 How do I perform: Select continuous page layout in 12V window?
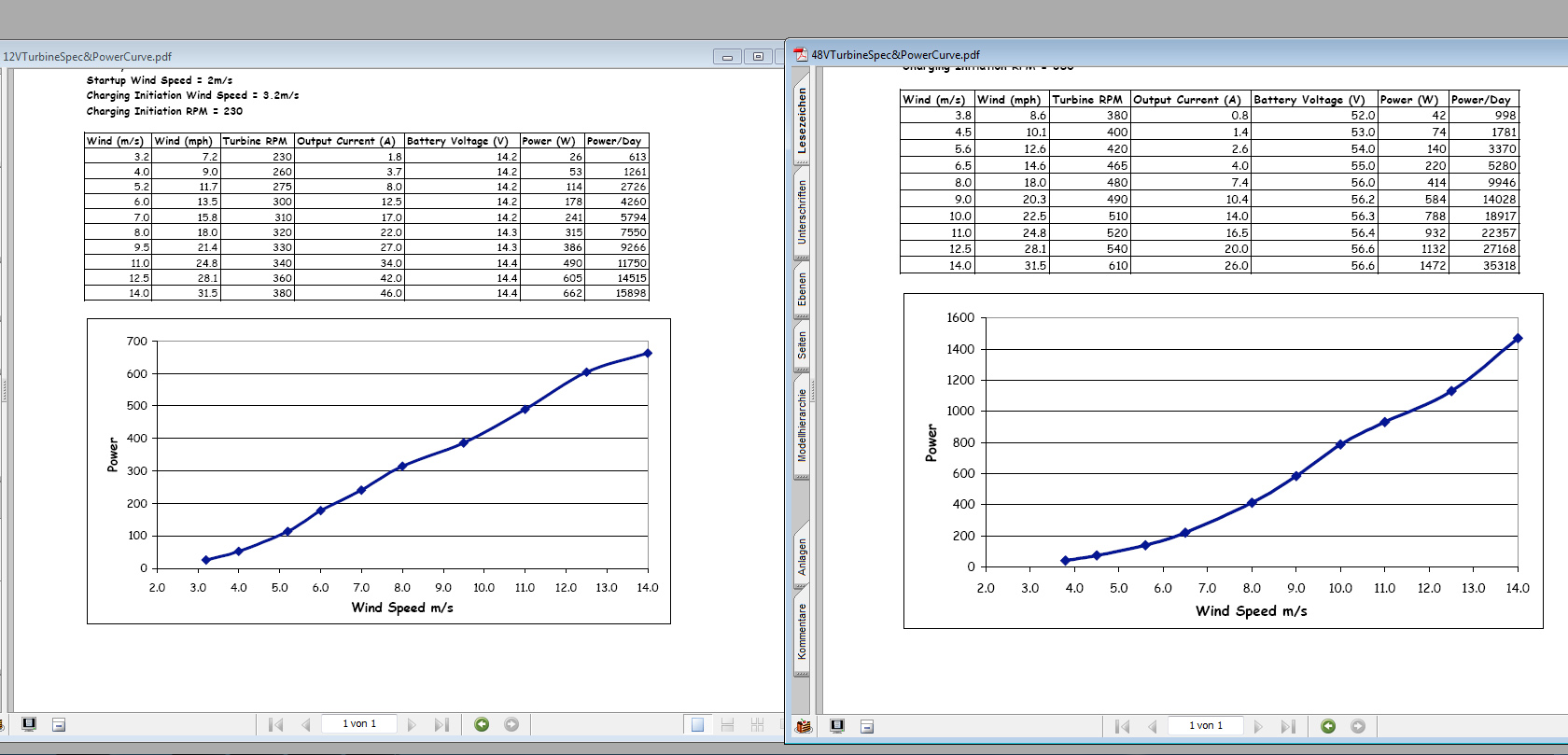point(728,724)
